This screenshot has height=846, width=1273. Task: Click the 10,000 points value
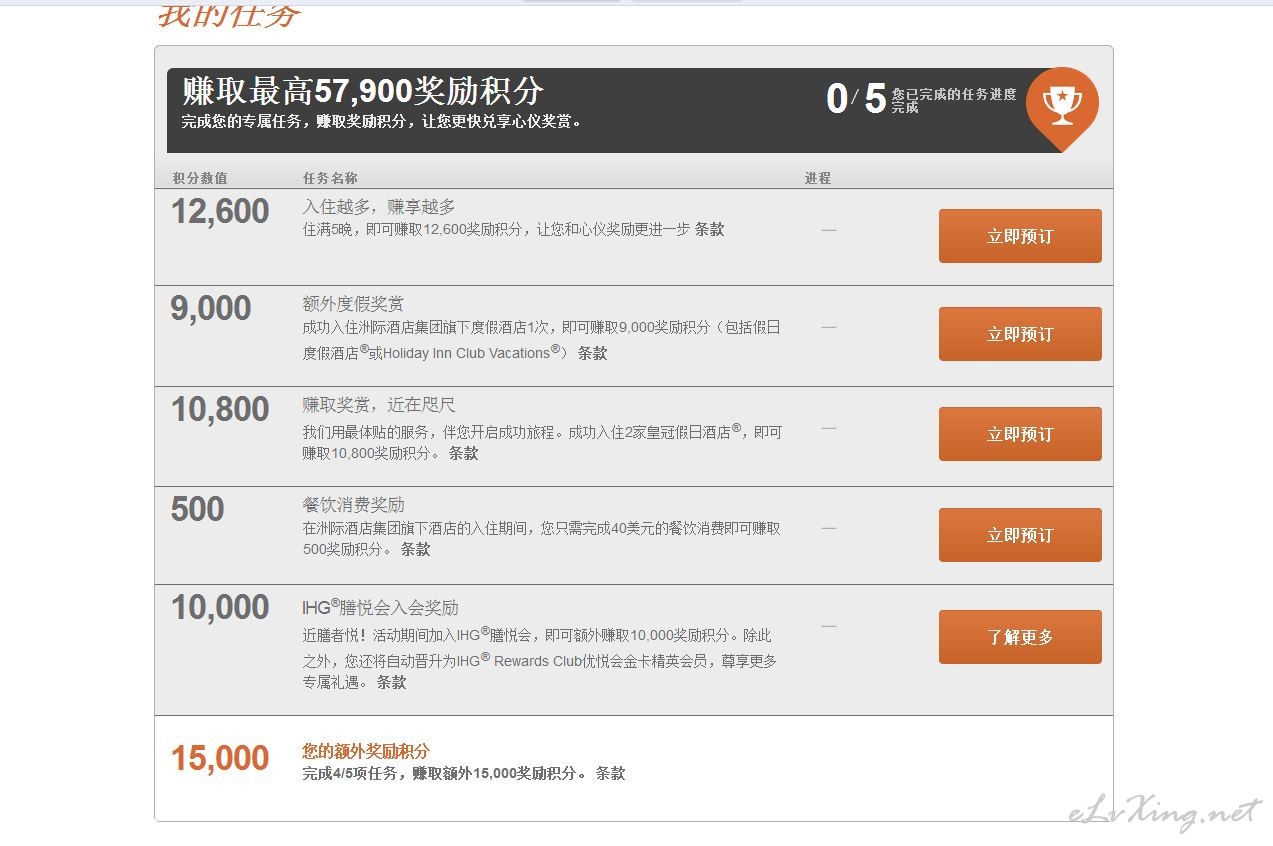click(220, 607)
